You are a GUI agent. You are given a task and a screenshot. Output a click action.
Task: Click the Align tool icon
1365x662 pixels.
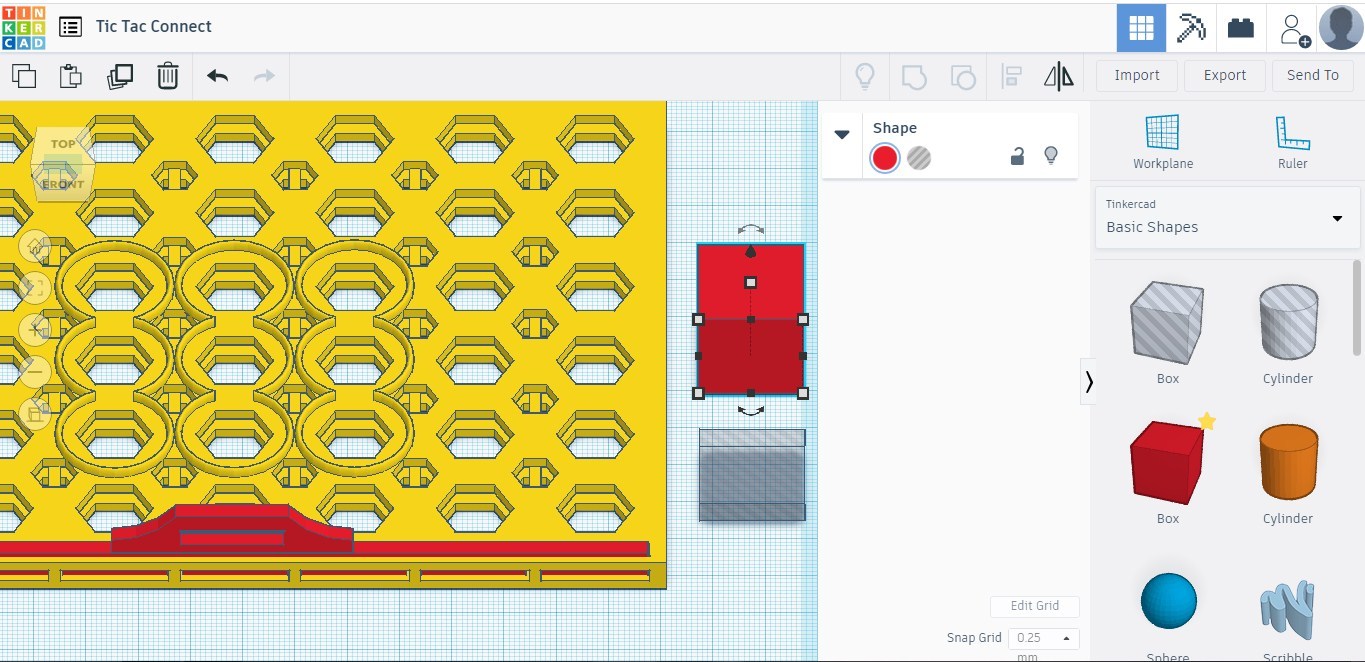[1011, 76]
